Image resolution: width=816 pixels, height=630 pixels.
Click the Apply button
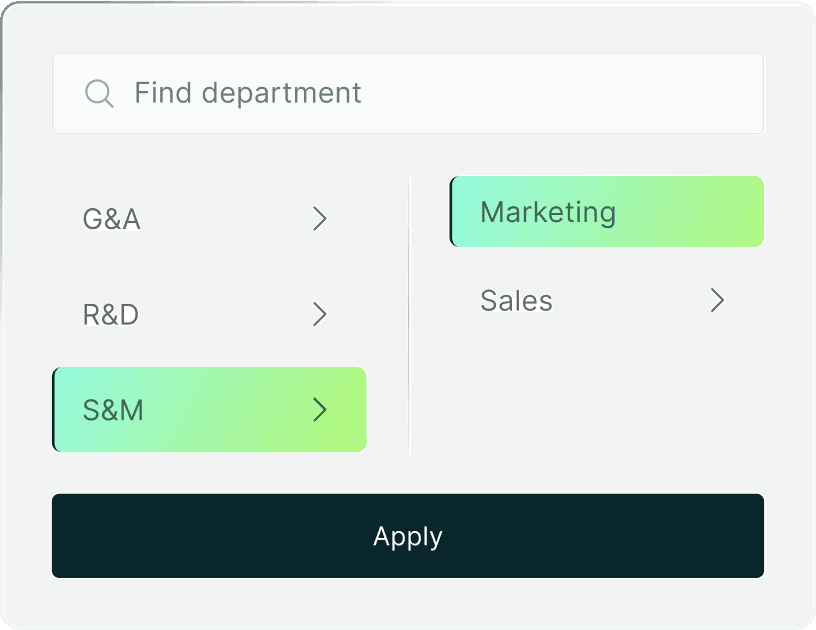point(408,536)
